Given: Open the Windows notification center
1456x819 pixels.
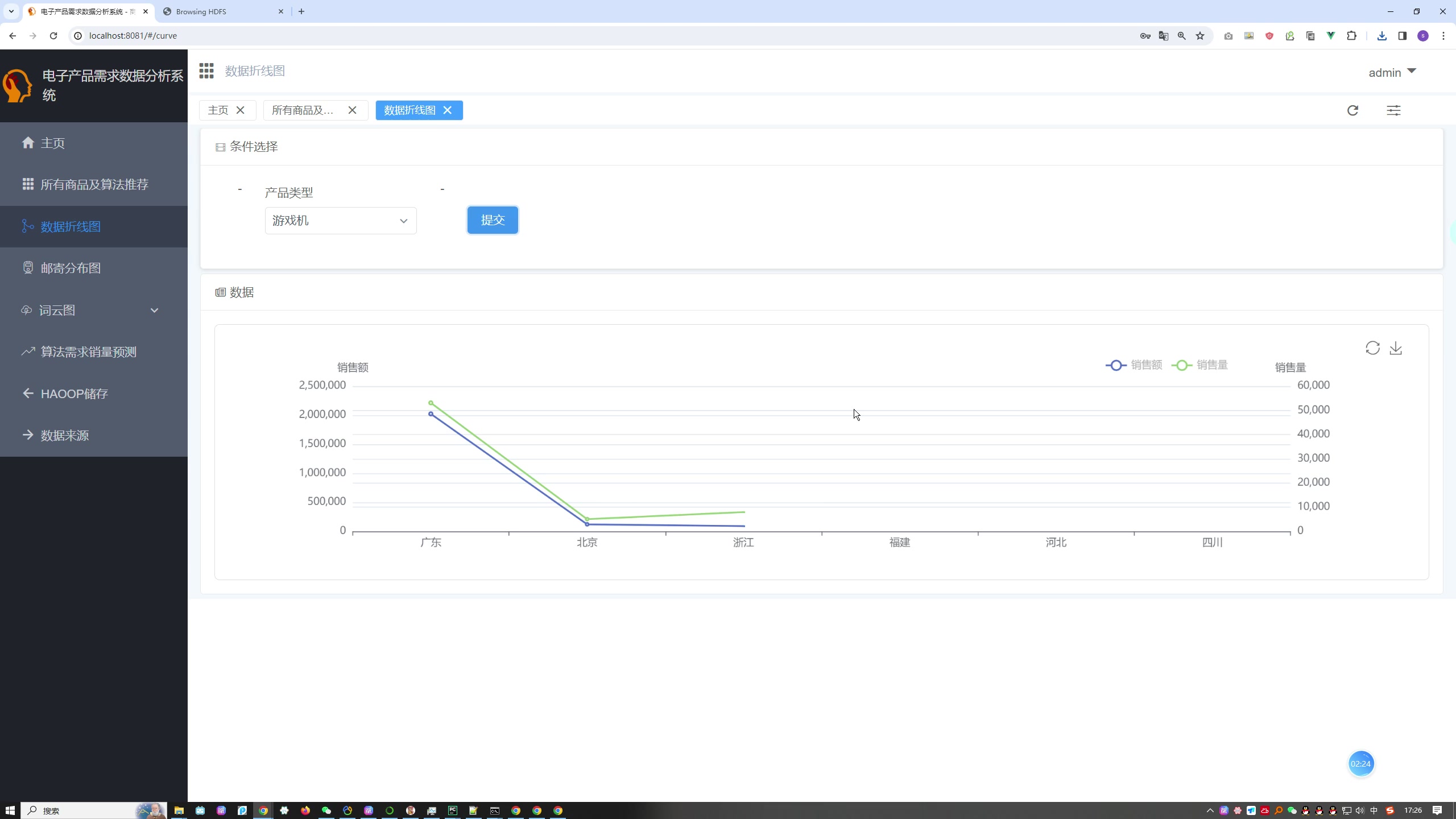Looking at the screenshot, I should (x=1437, y=810).
